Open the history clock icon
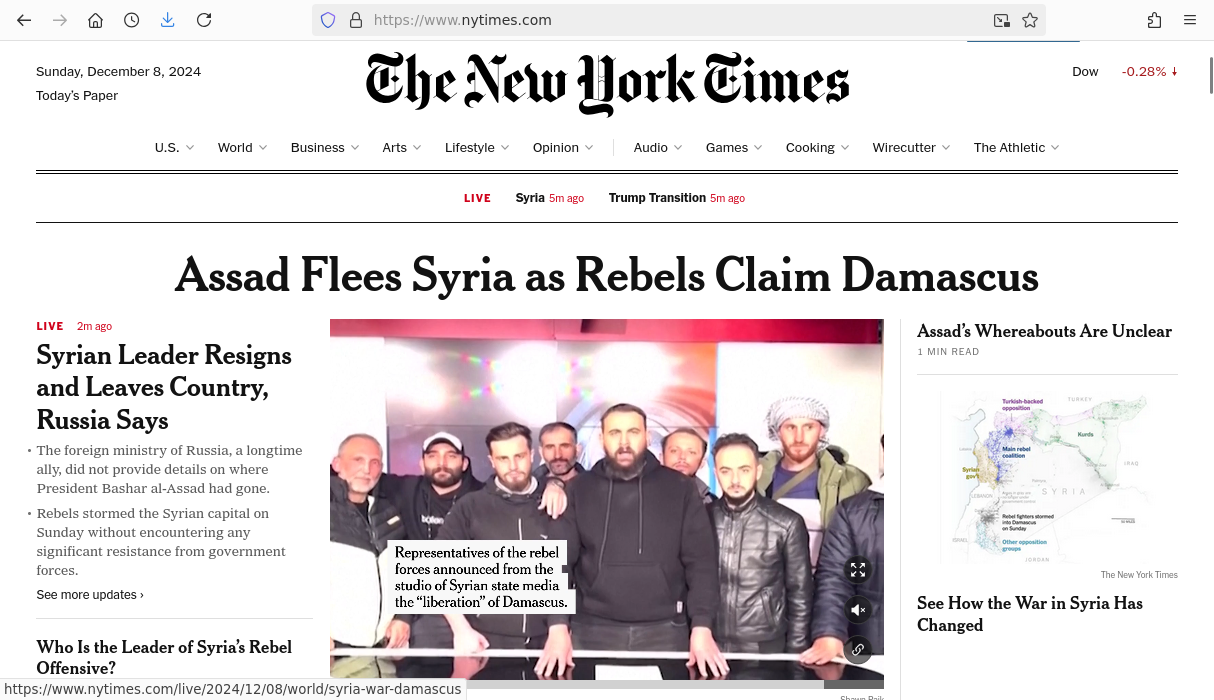The width and height of the screenshot is (1214, 700). pyautogui.click(x=131, y=20)
